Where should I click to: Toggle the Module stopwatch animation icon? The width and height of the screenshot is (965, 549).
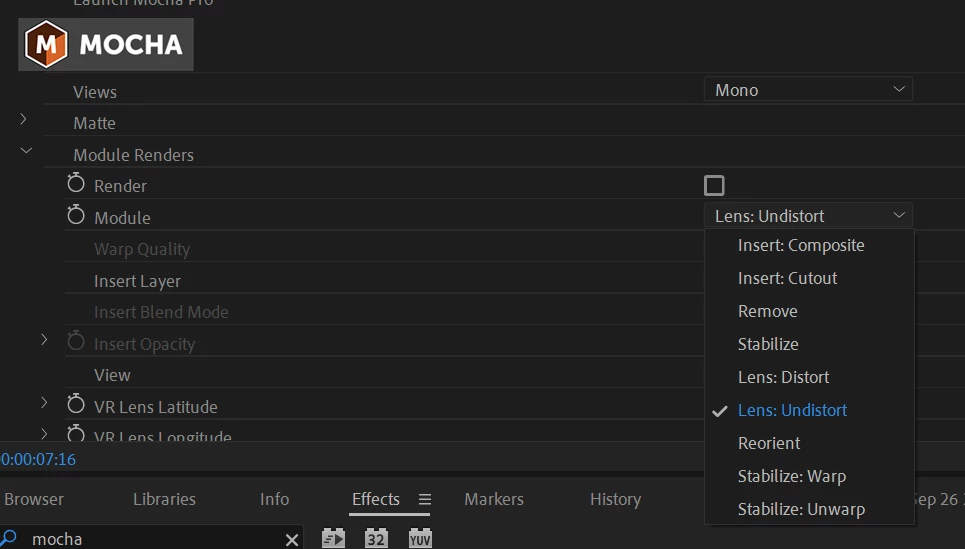(x=76, y=215)
